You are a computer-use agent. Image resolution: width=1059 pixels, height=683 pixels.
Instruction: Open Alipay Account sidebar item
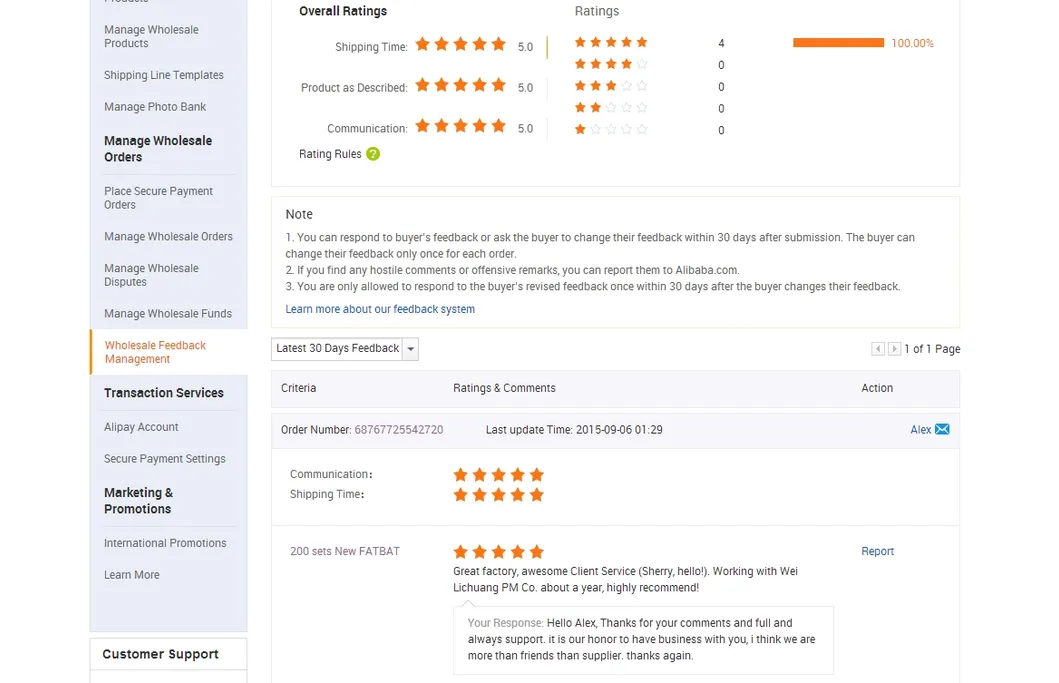pos(141,427)
